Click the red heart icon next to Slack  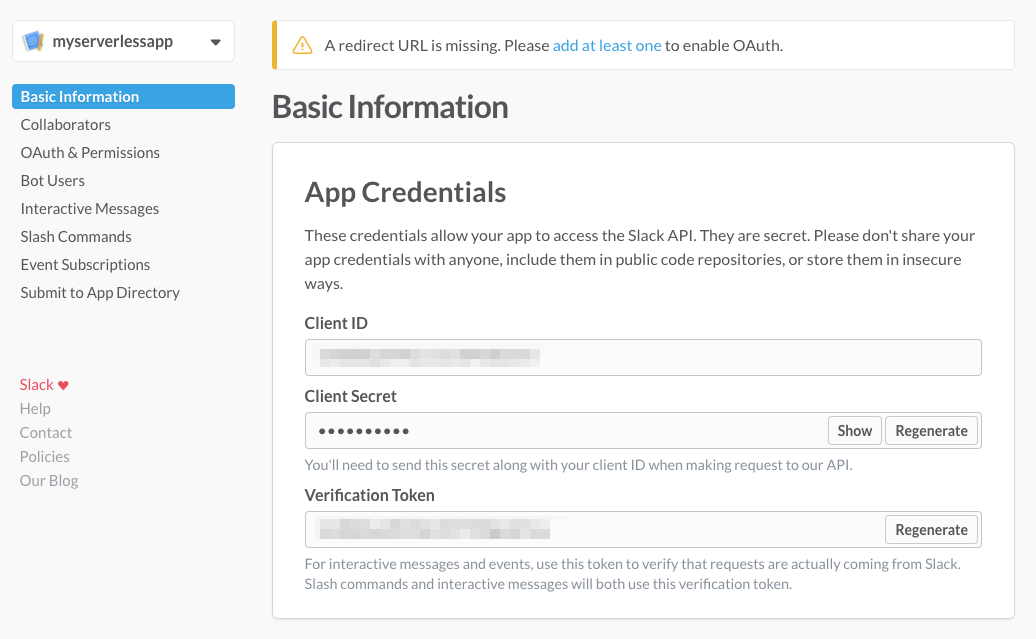pyautogui.click(x=63, y=385)
